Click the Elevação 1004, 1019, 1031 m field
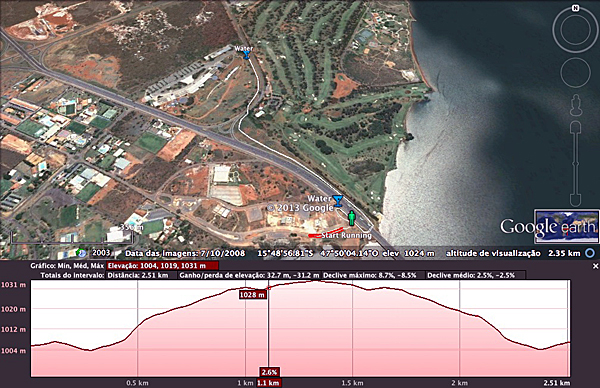Image resolution: width=600 pixels, height=388 pixels. (x=163, y=266)
